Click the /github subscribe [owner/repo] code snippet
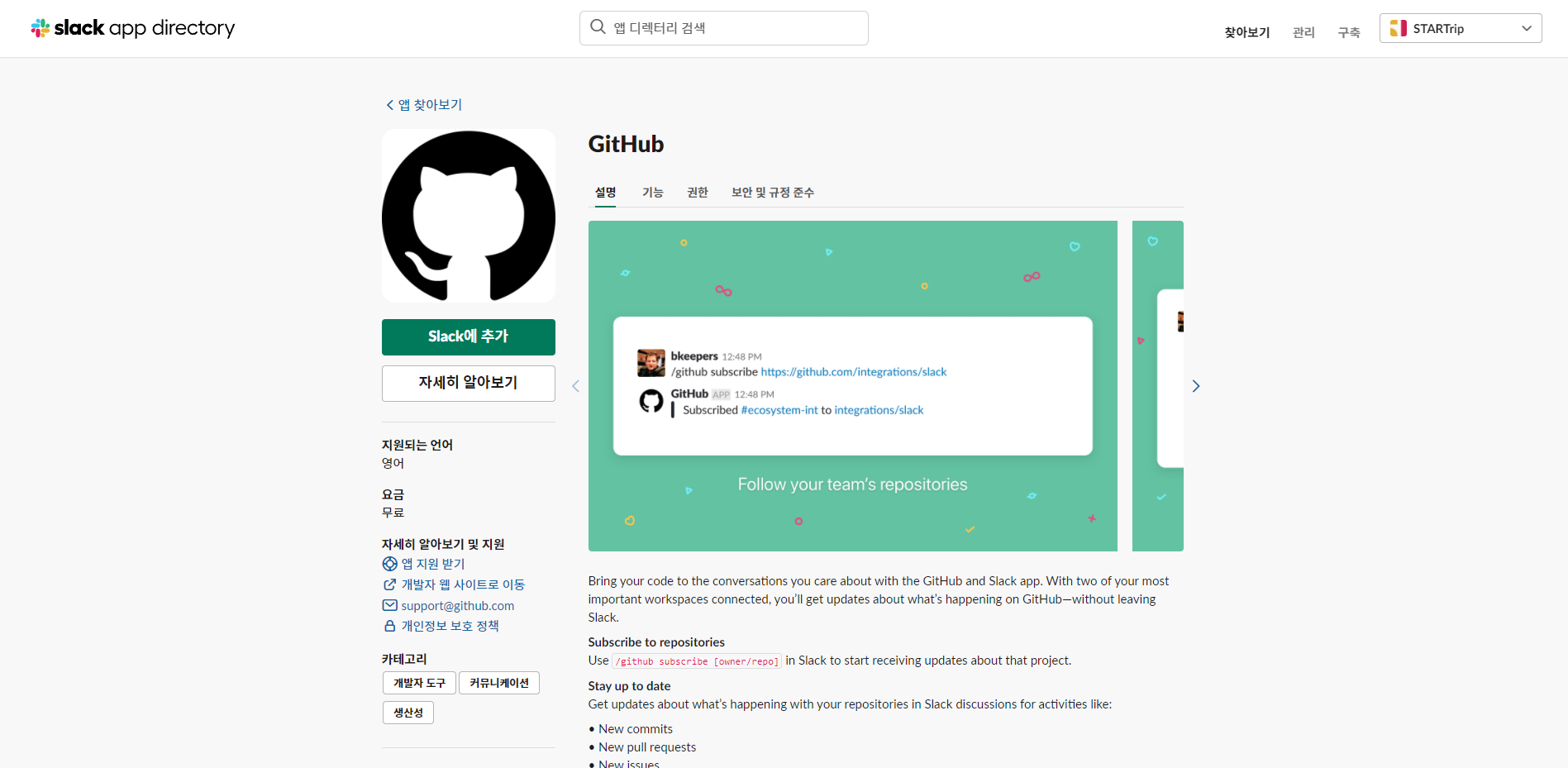This screenshot has height=768, width=1568. 697,661
